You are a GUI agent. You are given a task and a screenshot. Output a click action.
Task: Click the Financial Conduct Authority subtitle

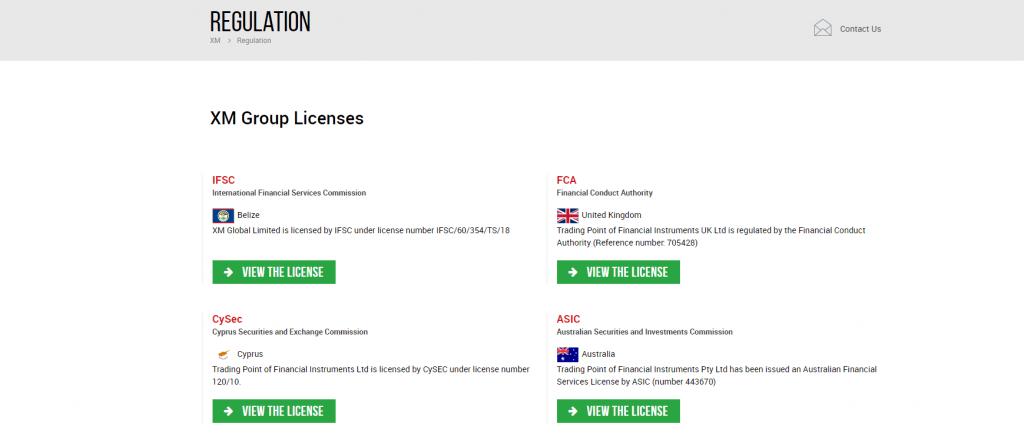pos(604,192)
